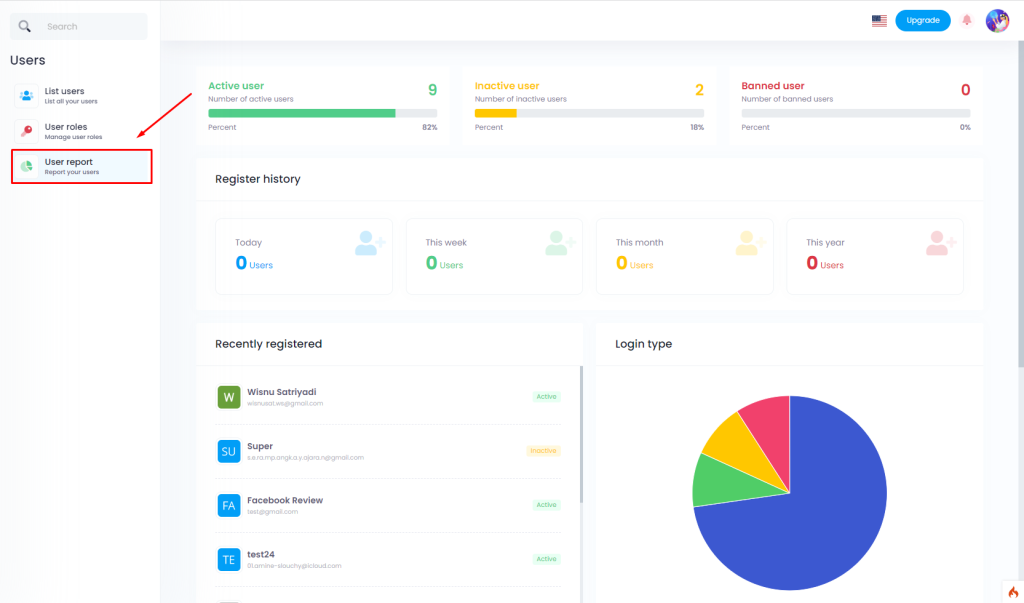1024x603 pixels.
Task: Click the flame icon in bottom corner
Action: tap(1012, 592)
